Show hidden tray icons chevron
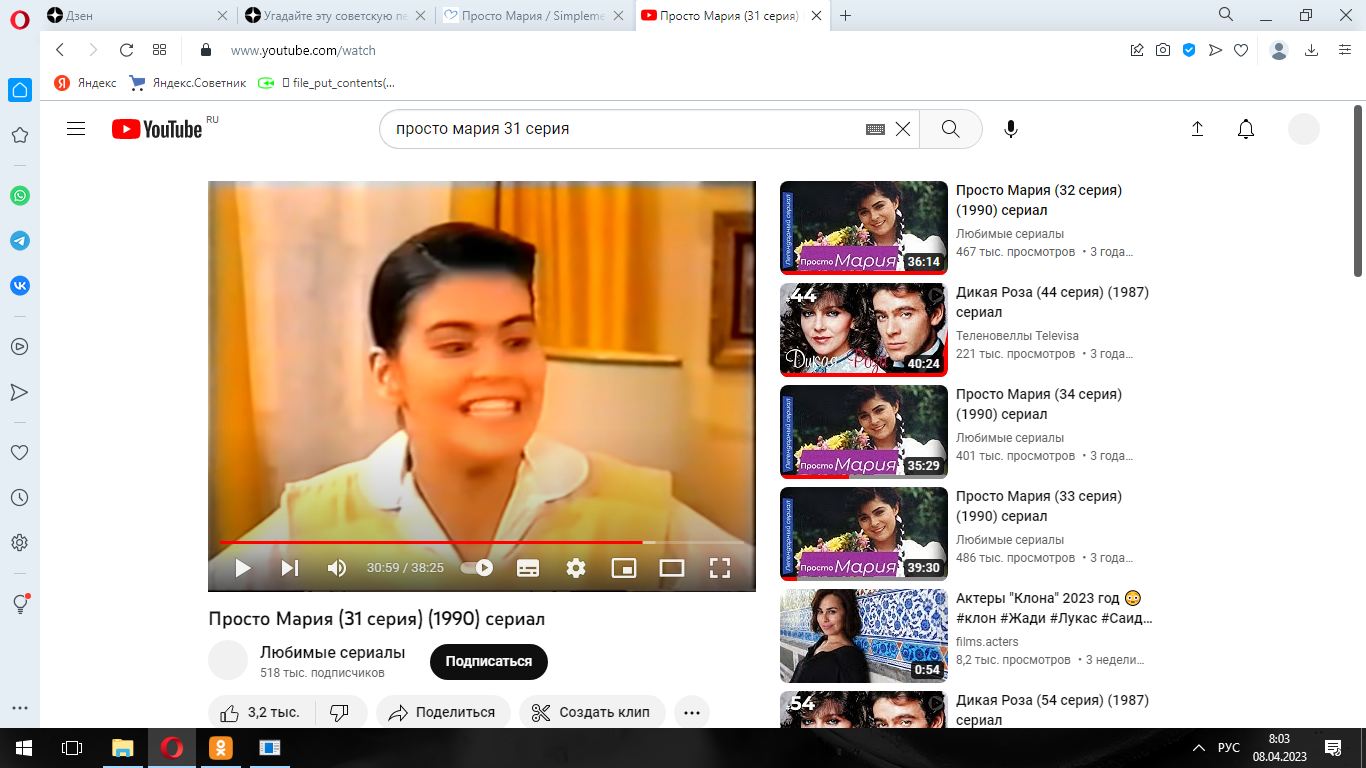1366x768 pixels. [x=1199, y=748]
